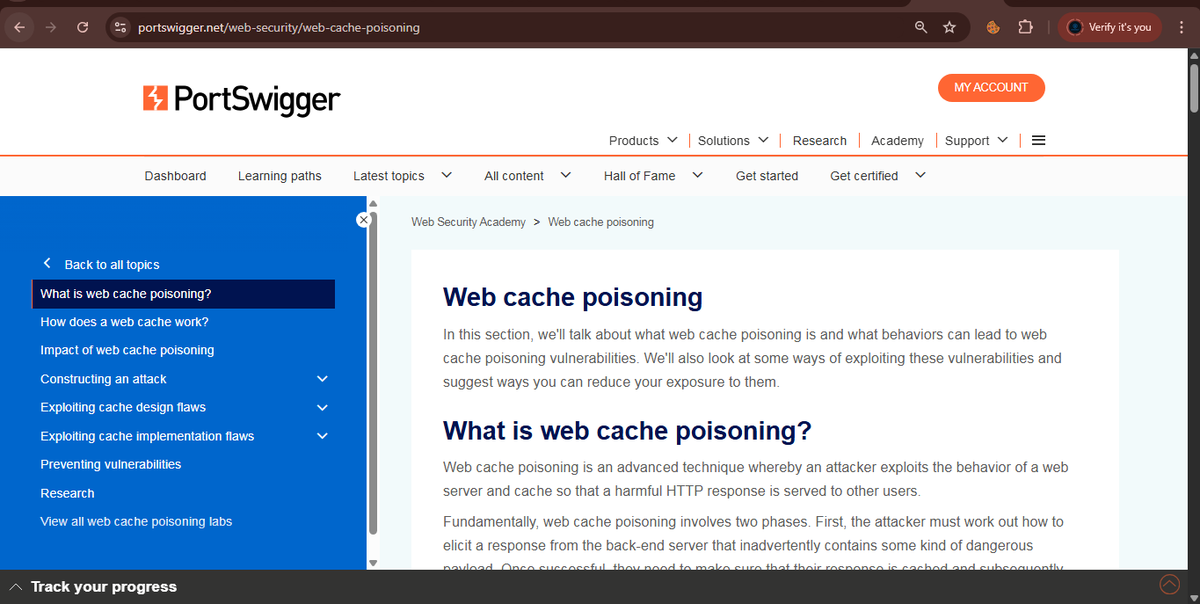This screenshot has height=604, width=1200.
Task: Open Exploiting cache design flaws topic
Action: click(x=123, y=407)
